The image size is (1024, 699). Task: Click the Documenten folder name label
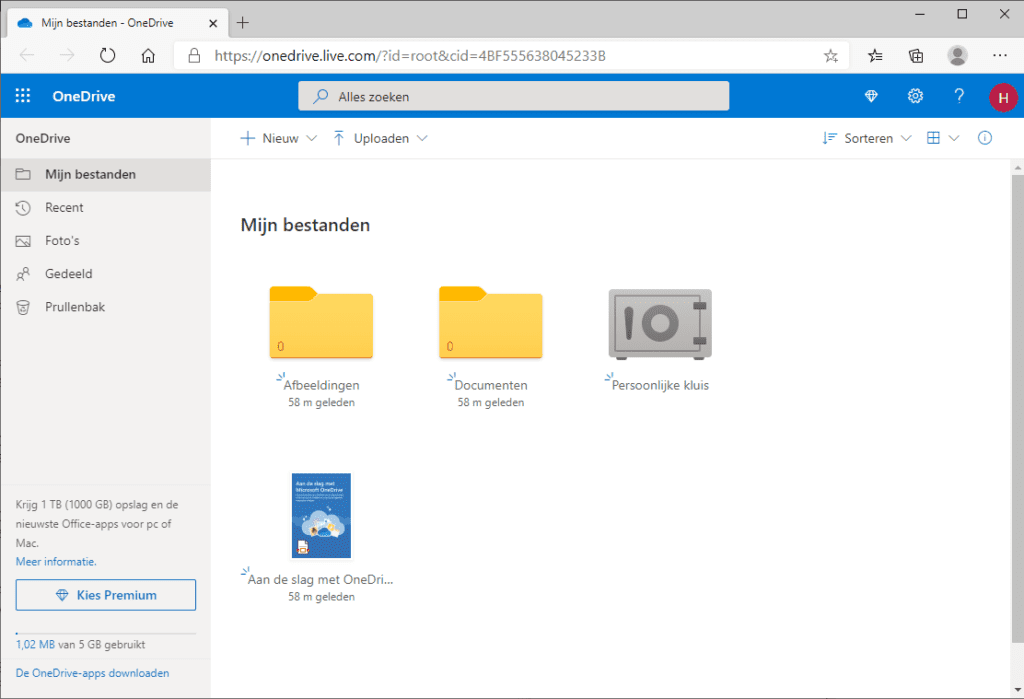(491, 385)
